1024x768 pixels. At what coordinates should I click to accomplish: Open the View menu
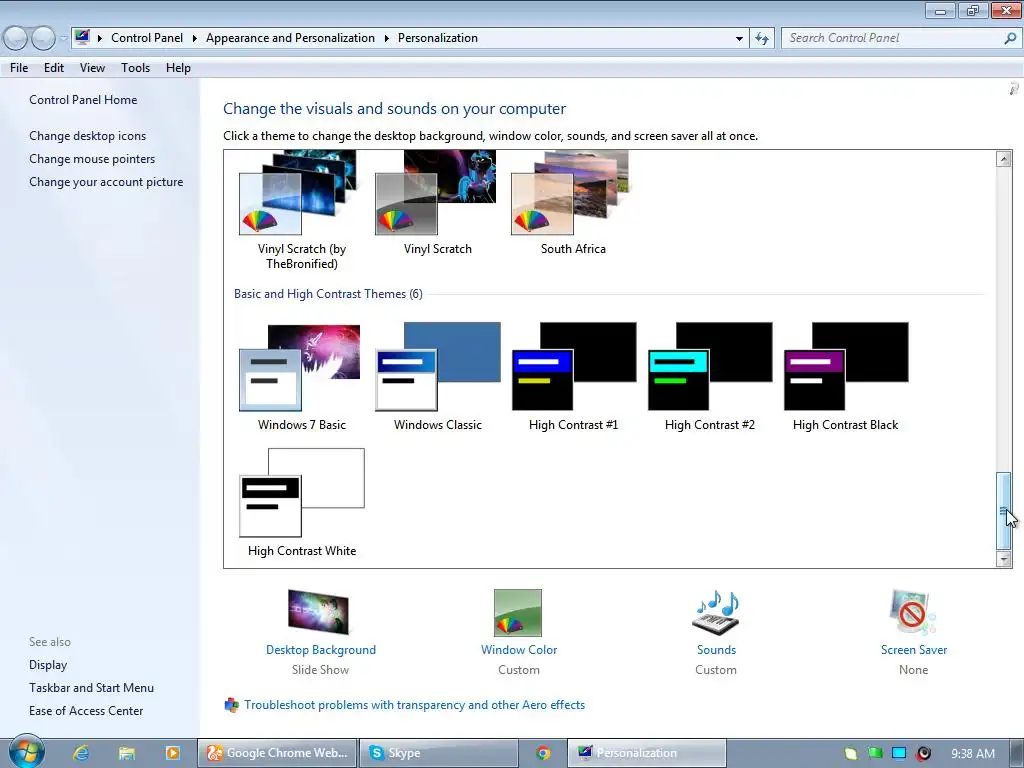[x=92, y=68]
